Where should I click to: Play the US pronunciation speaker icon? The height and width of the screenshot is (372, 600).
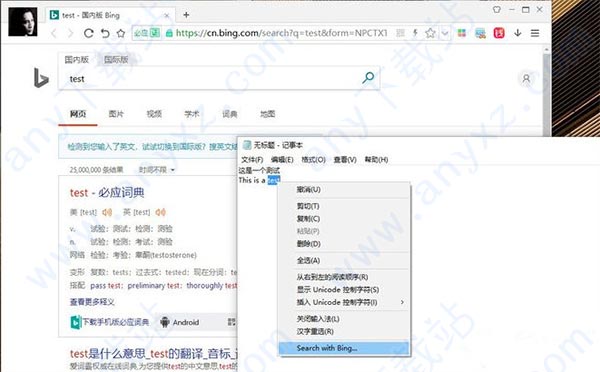coord(107,212)
